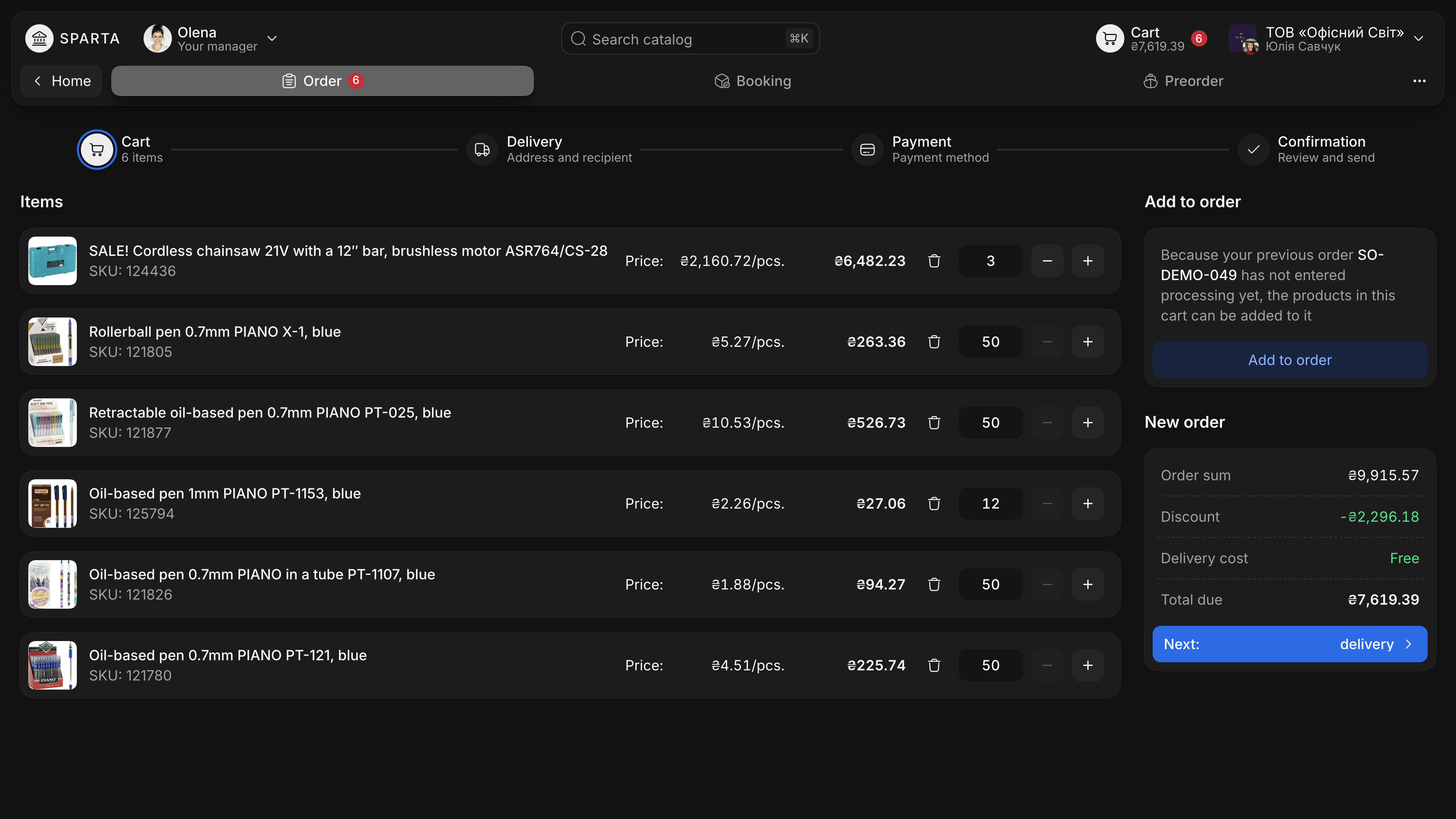The height and width of the screenshot is (819, 1456).
Task: Increase quantity of Retractable pen PT-025
Action: point(1088,423)
